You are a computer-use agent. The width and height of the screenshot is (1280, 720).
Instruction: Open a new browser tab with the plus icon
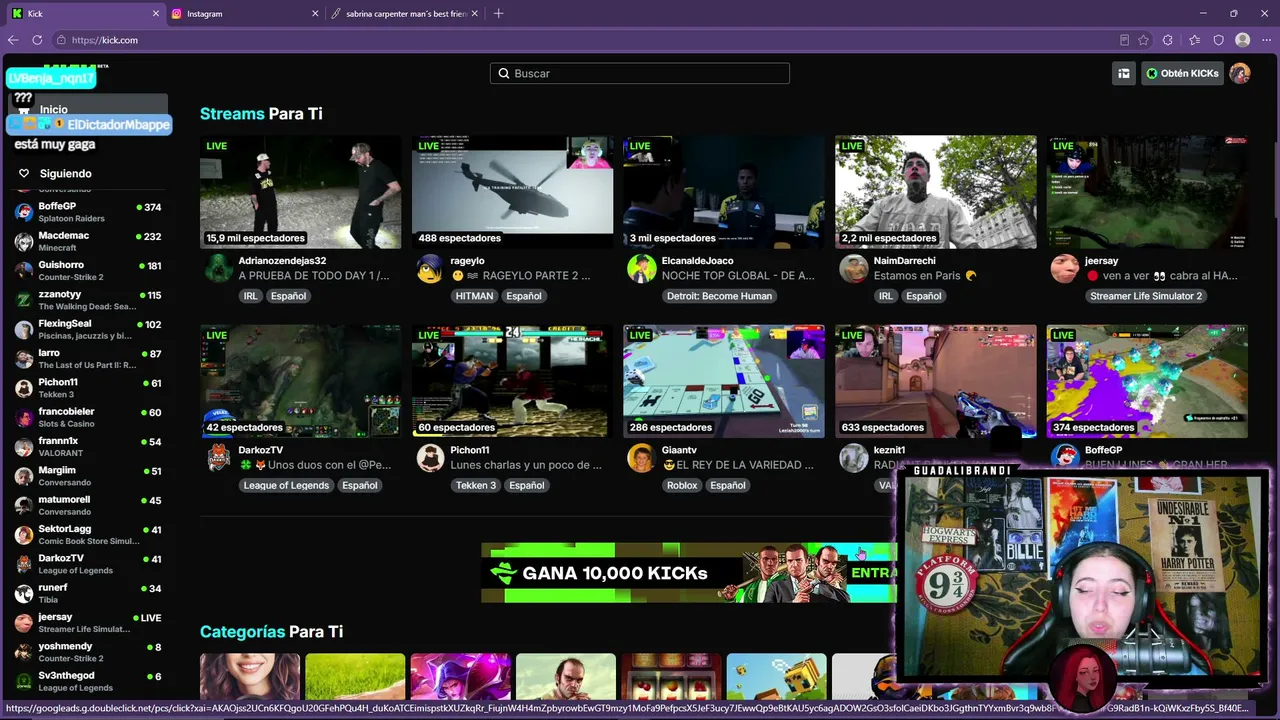(x=498, y=14)
